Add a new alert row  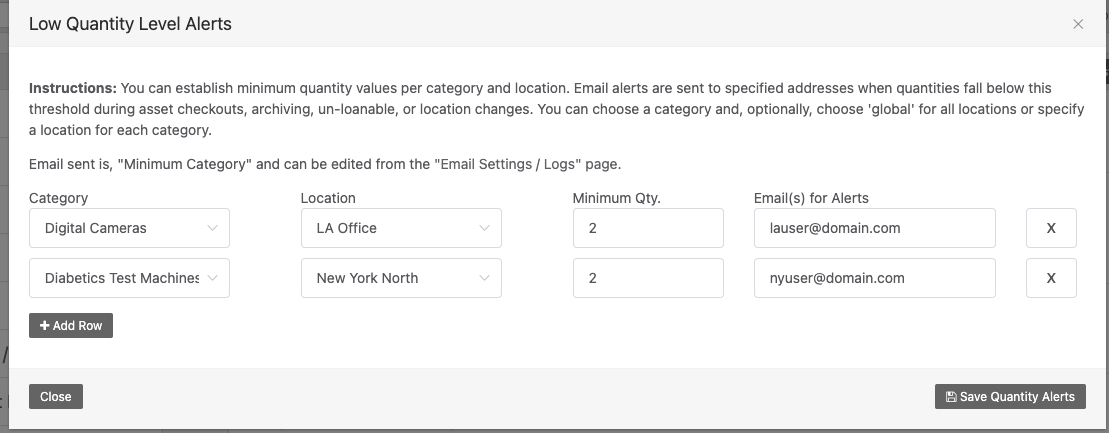[71, 325]
